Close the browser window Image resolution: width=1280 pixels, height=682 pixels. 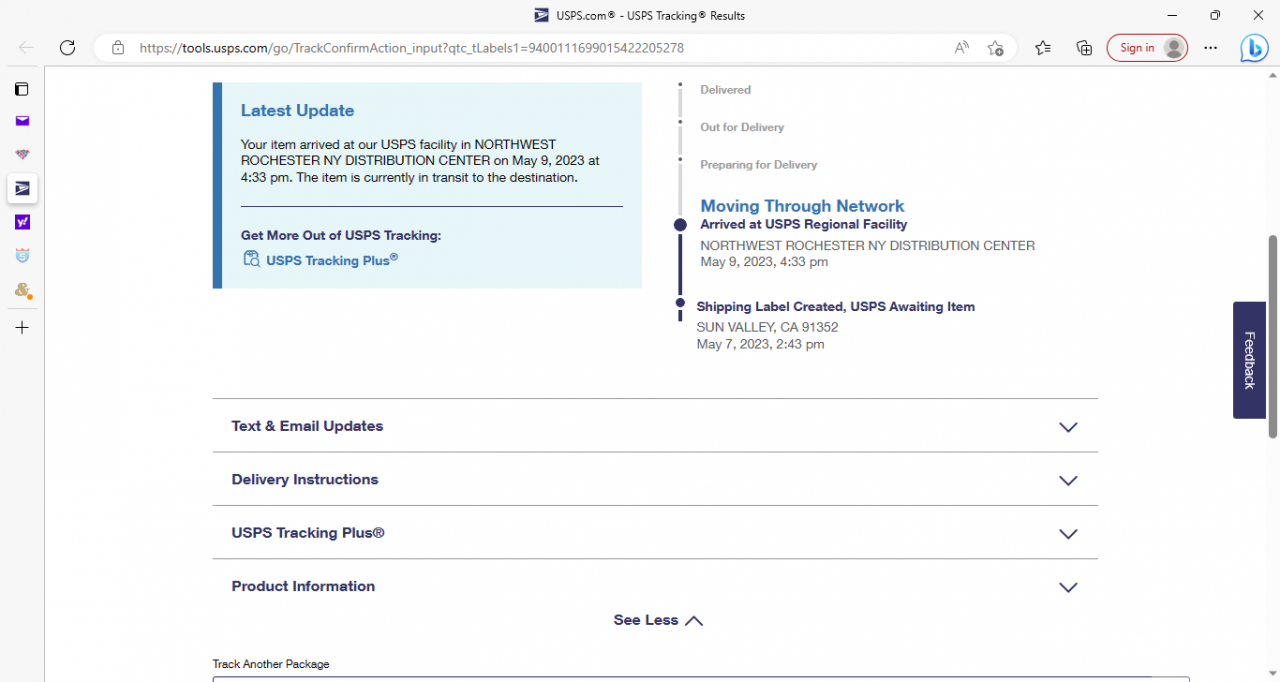click(1259, 15)
